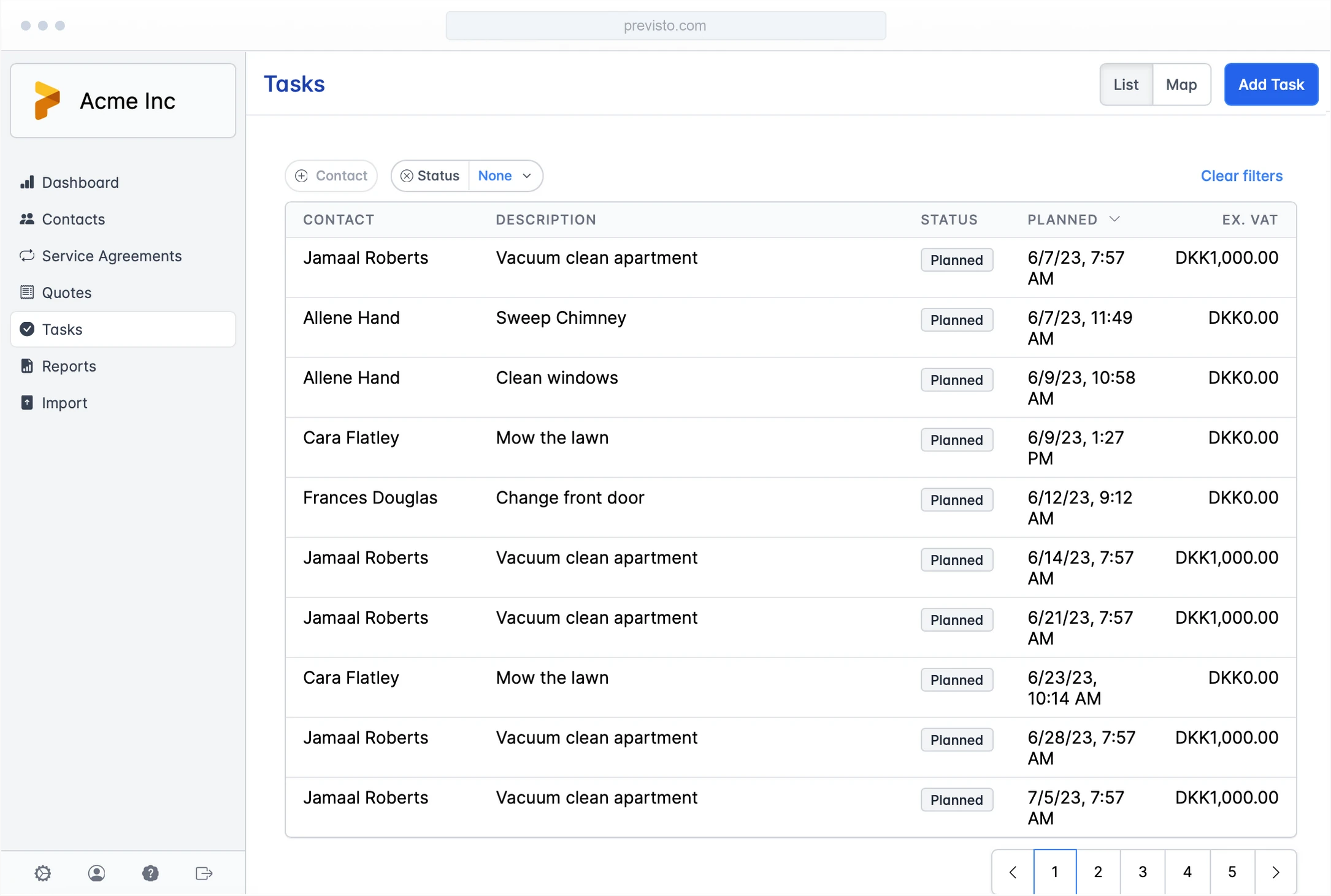
Task: Select the Contacts people icon in the sidebar
Action: 28,219
